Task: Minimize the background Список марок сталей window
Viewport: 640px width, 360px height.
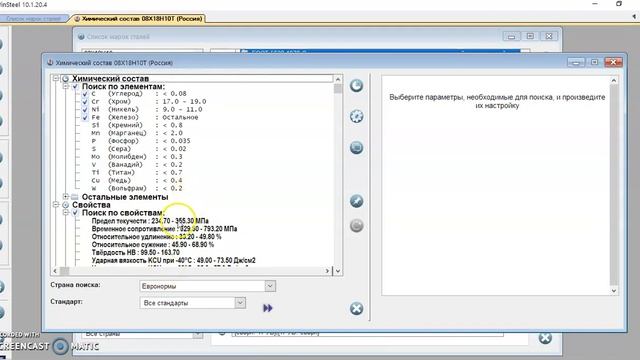Action: click(x=511, y=36)
